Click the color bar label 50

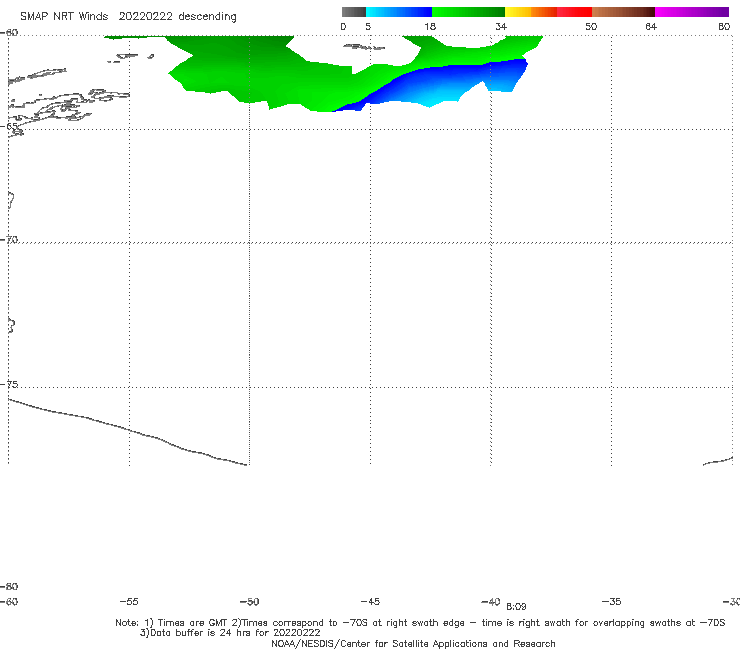coord(591,26)
